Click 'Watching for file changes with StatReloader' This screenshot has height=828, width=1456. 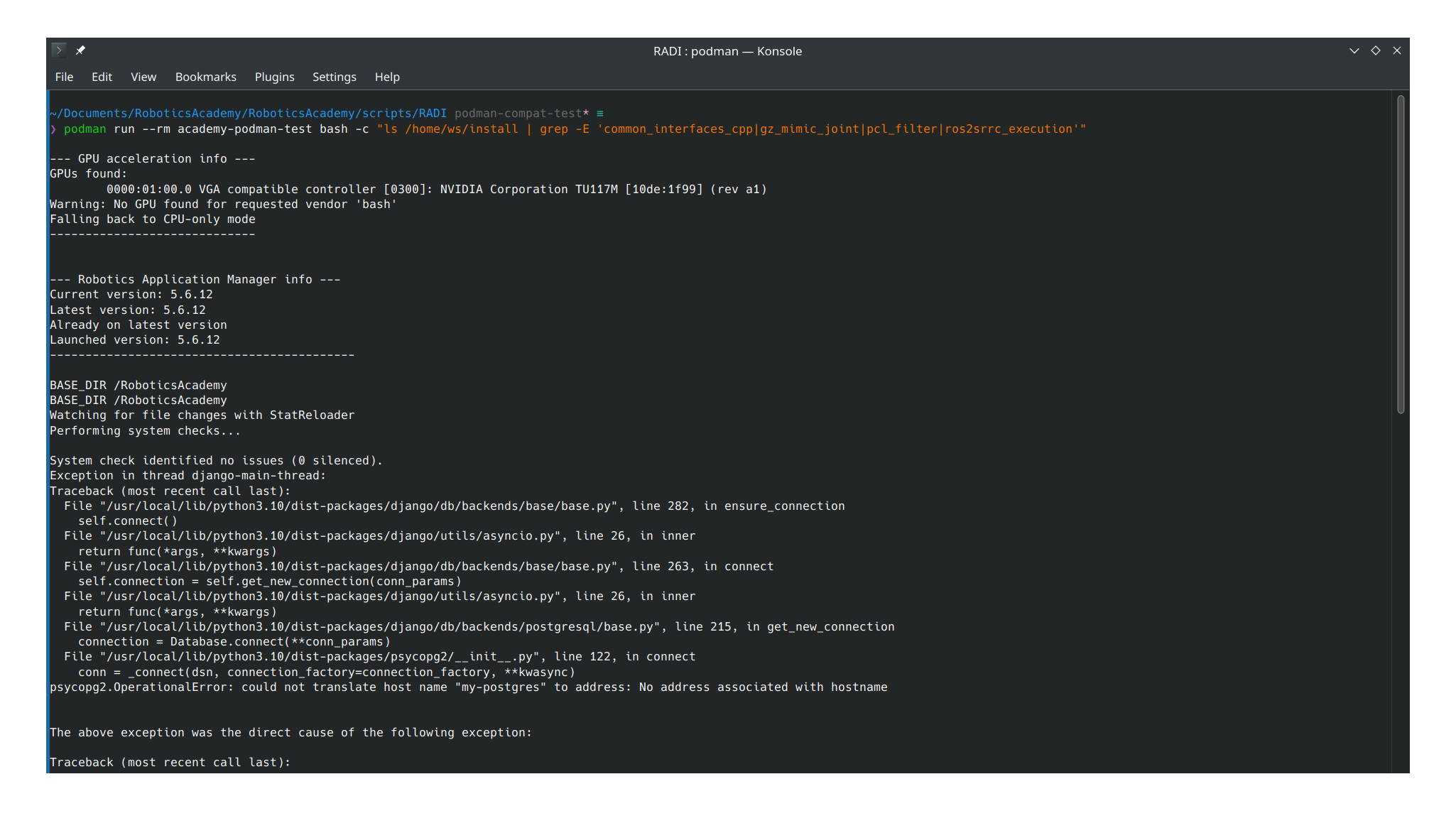point(202,415)
